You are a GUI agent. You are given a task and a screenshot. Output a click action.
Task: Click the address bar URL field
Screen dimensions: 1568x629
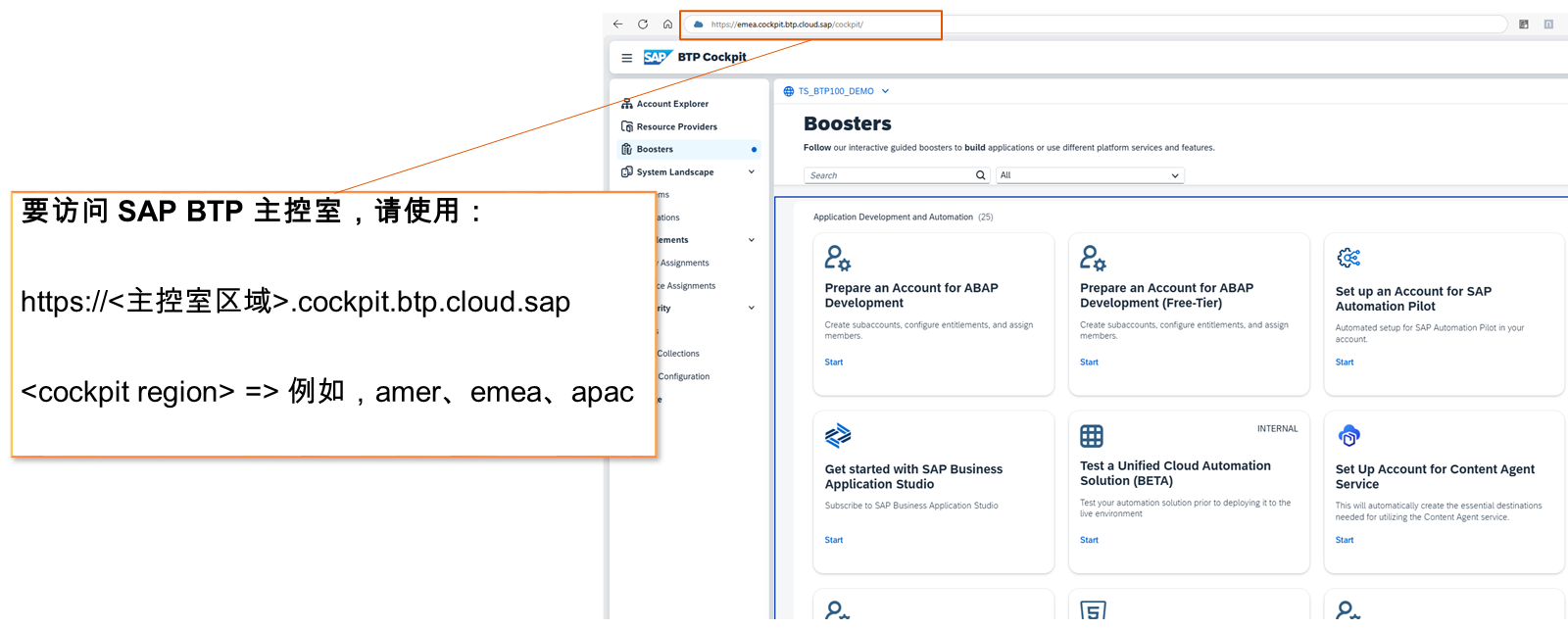pos(1095,24)
